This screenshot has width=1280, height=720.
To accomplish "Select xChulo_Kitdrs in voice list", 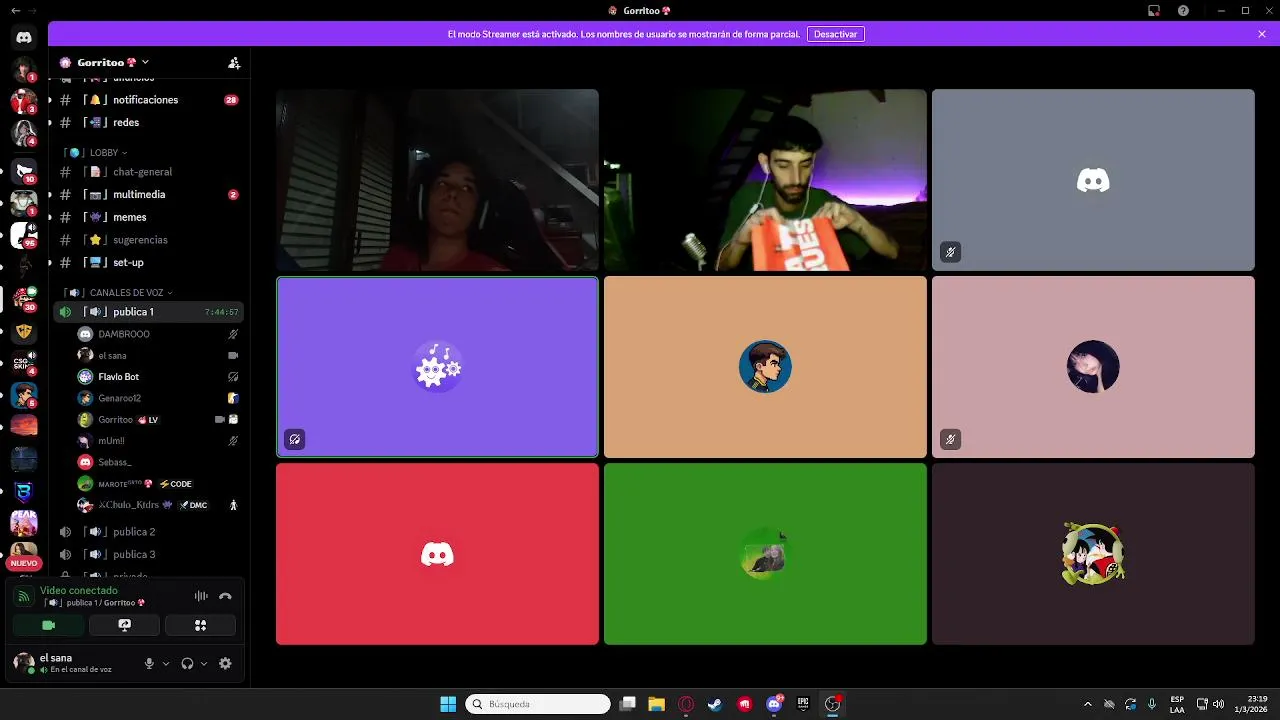I will 158,505.
